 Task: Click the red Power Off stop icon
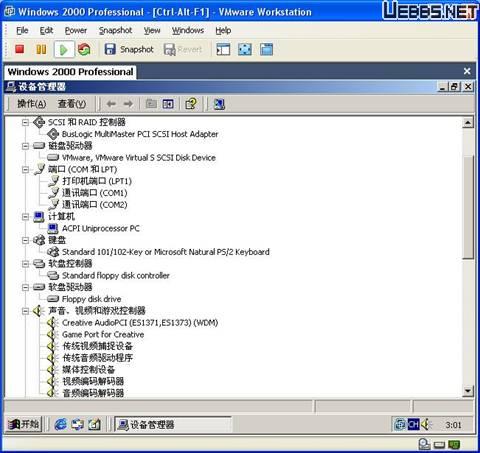pyautogui.click(x=20, y=49)
